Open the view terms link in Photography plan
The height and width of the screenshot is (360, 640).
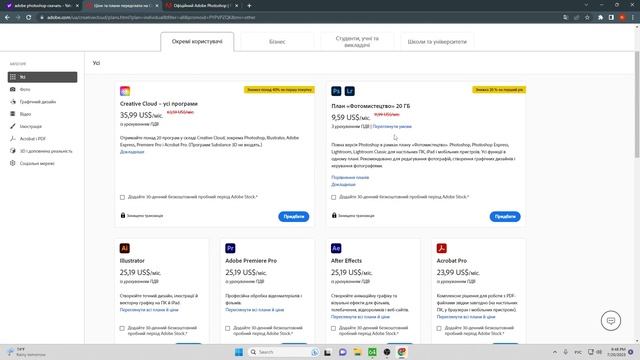pos(392,127)
